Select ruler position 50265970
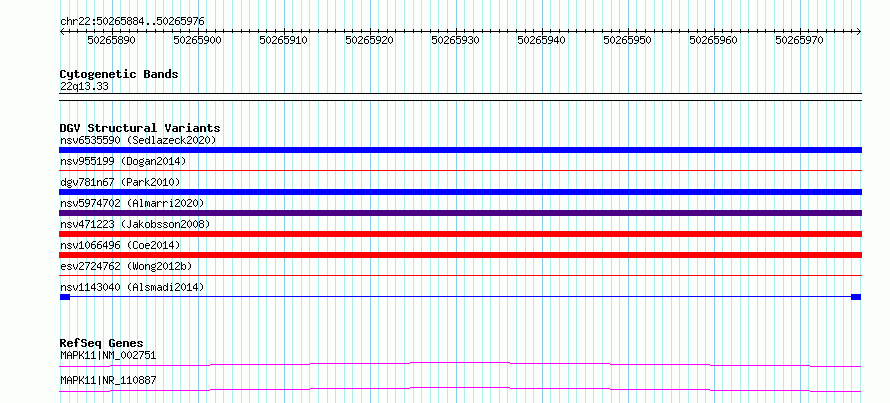Screen dimensions: 890x403 click(800, 41)
